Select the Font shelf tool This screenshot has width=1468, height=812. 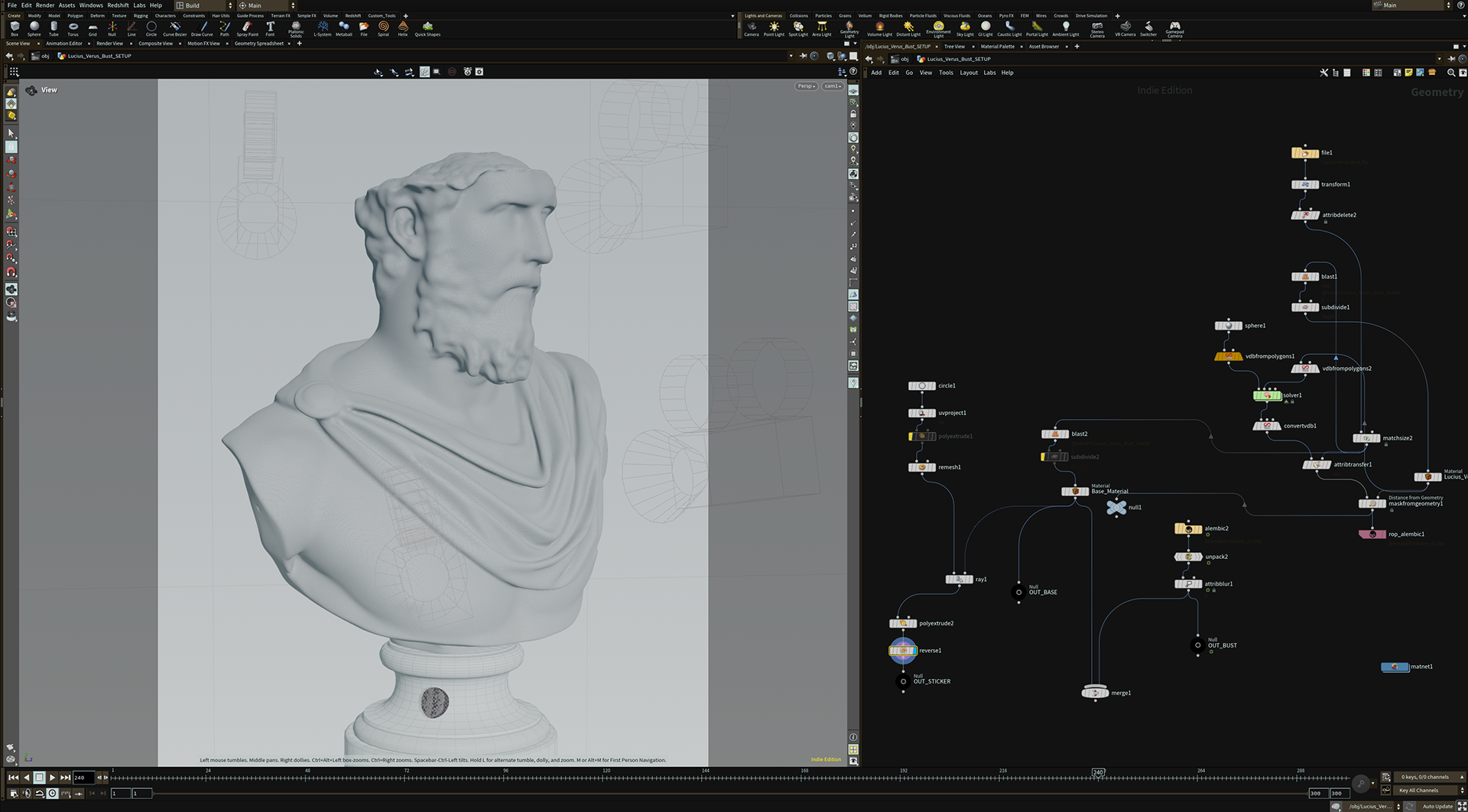[270, 28]
